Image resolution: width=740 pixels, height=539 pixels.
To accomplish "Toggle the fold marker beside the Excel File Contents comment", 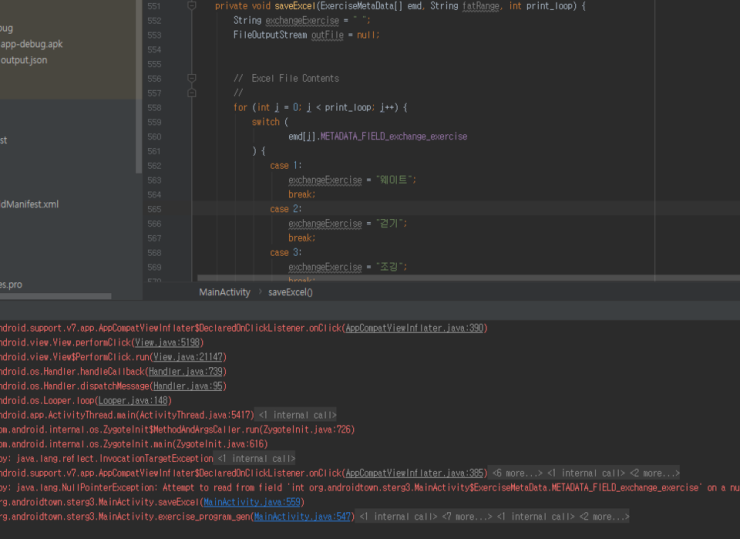I will 191,78.
